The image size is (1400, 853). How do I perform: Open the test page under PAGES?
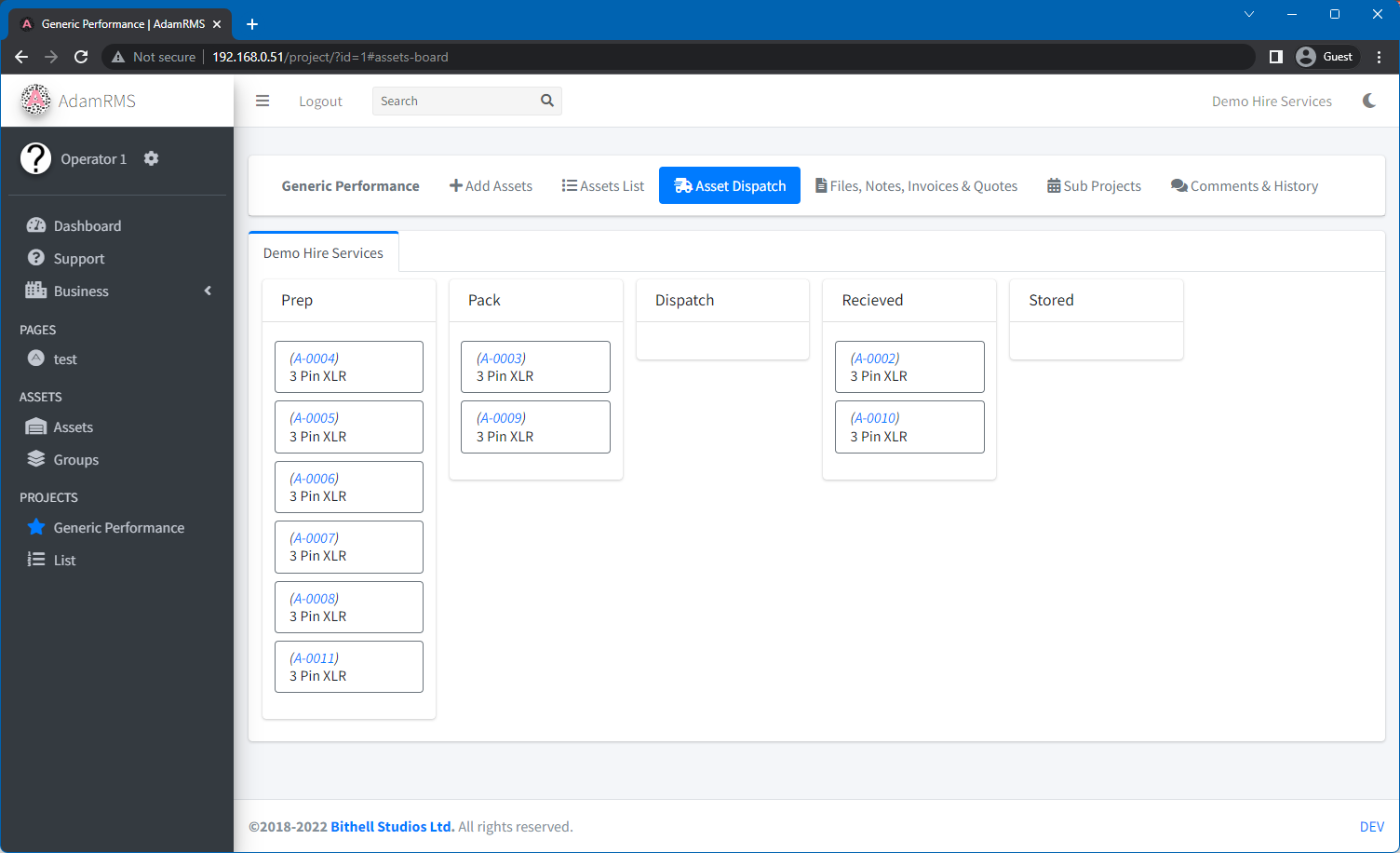coord(64,359)
